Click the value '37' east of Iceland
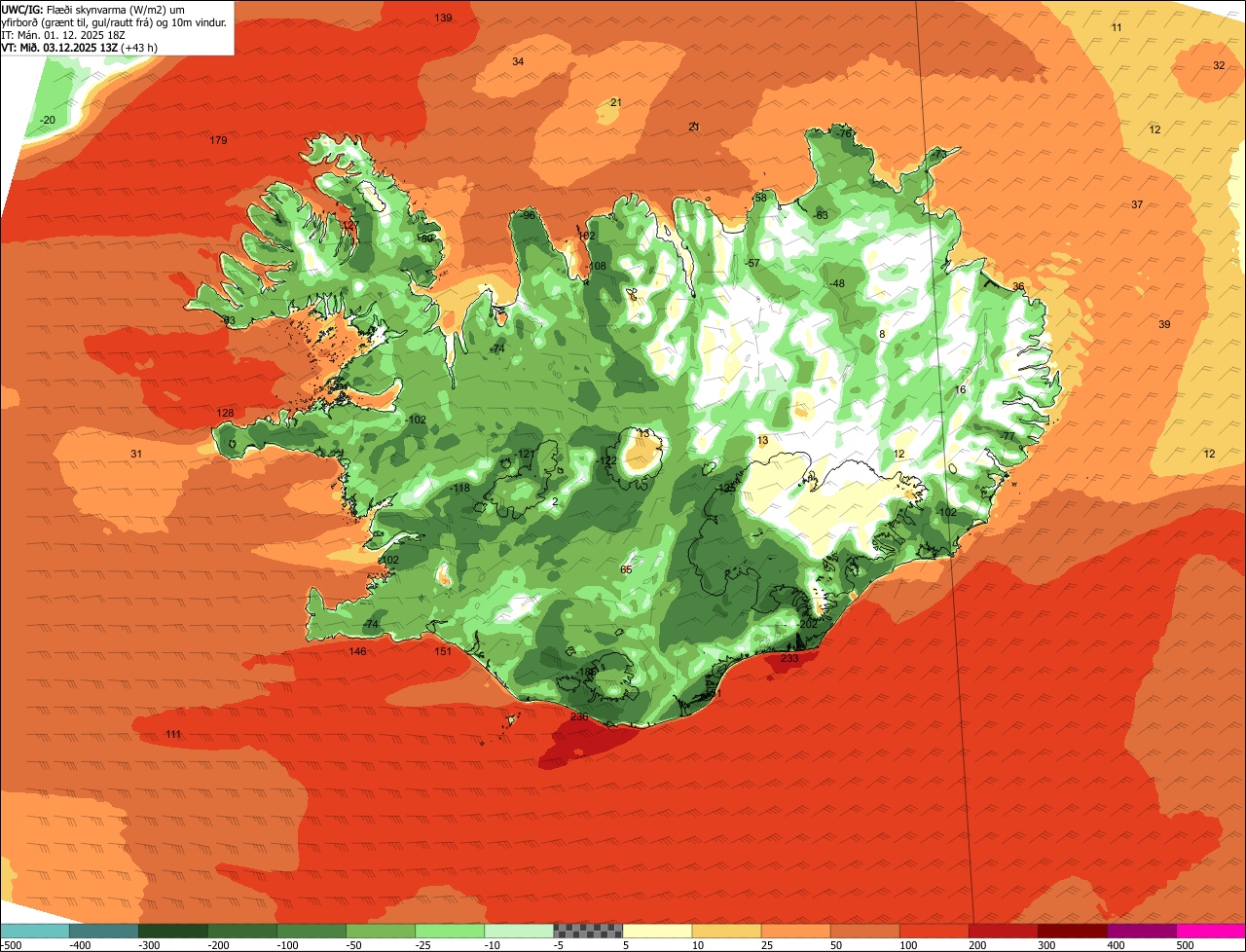 (x=1137, y=205)
